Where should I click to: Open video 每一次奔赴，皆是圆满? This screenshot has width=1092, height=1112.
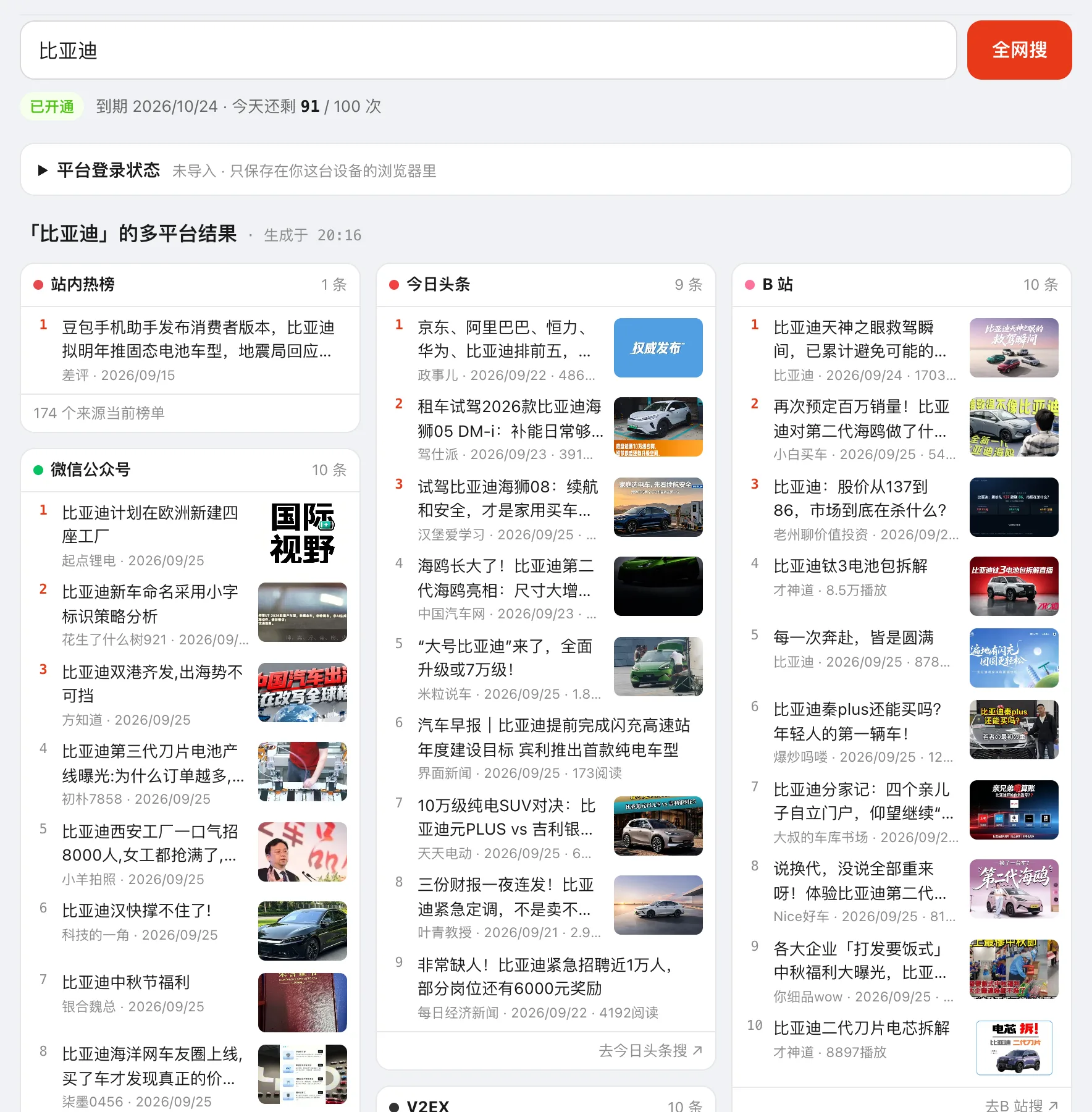point(854,638)
